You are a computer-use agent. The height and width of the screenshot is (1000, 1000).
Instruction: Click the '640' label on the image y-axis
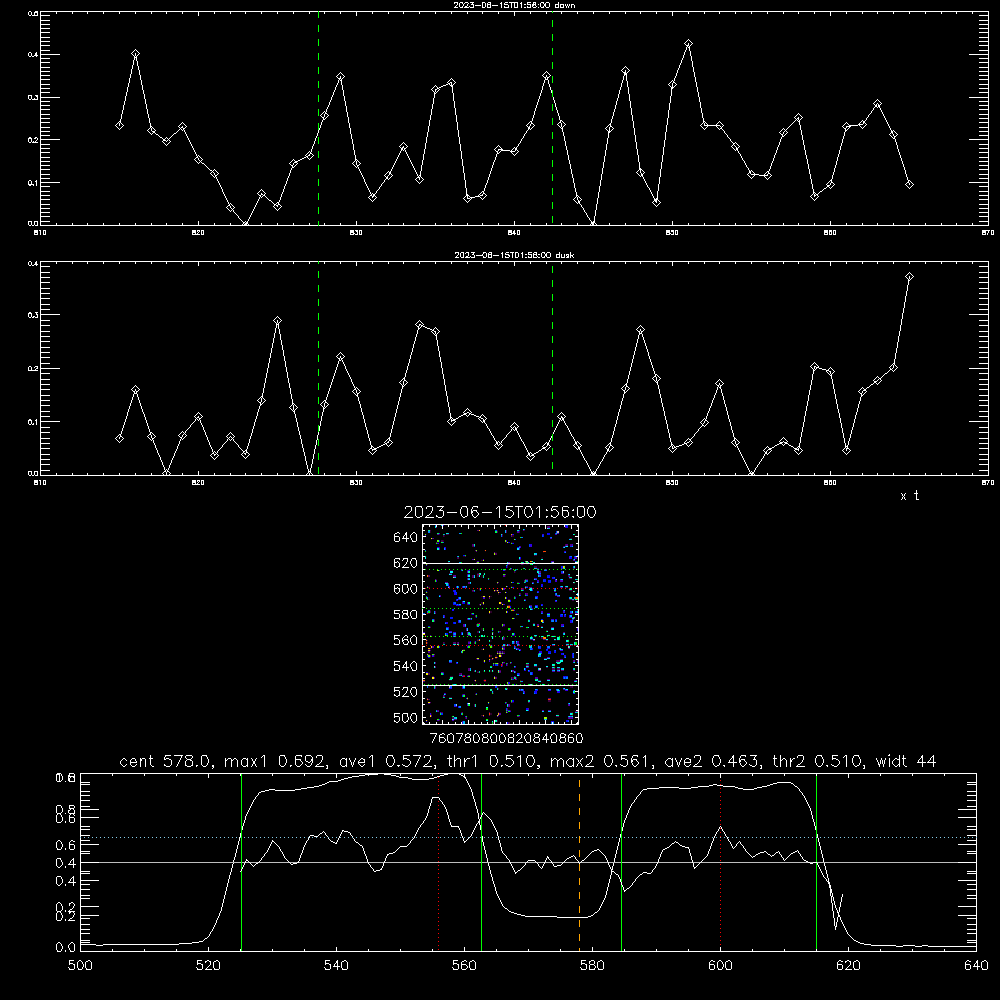[406, 538]
